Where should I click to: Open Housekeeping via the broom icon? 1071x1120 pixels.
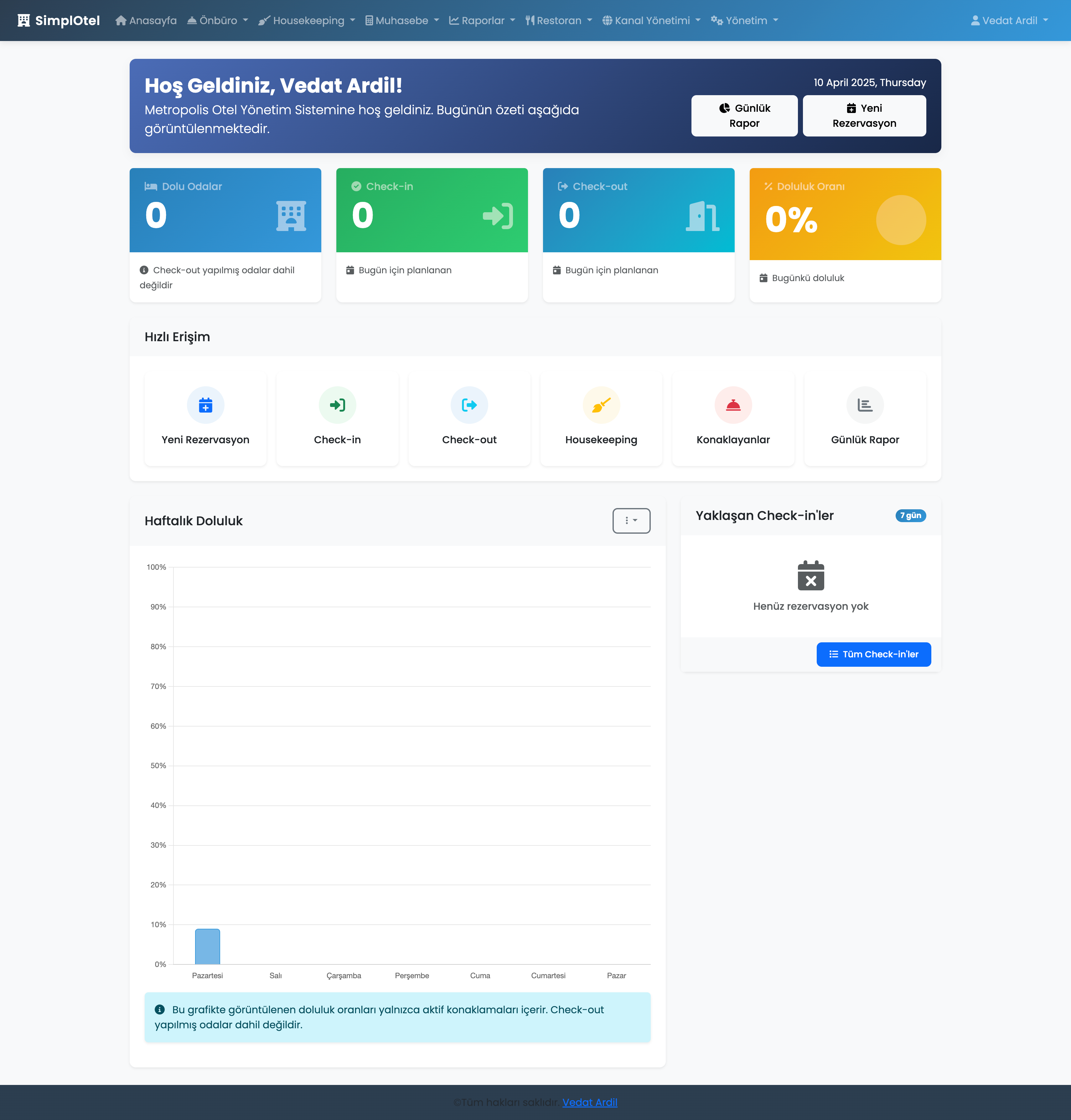[x=601, y=405]
